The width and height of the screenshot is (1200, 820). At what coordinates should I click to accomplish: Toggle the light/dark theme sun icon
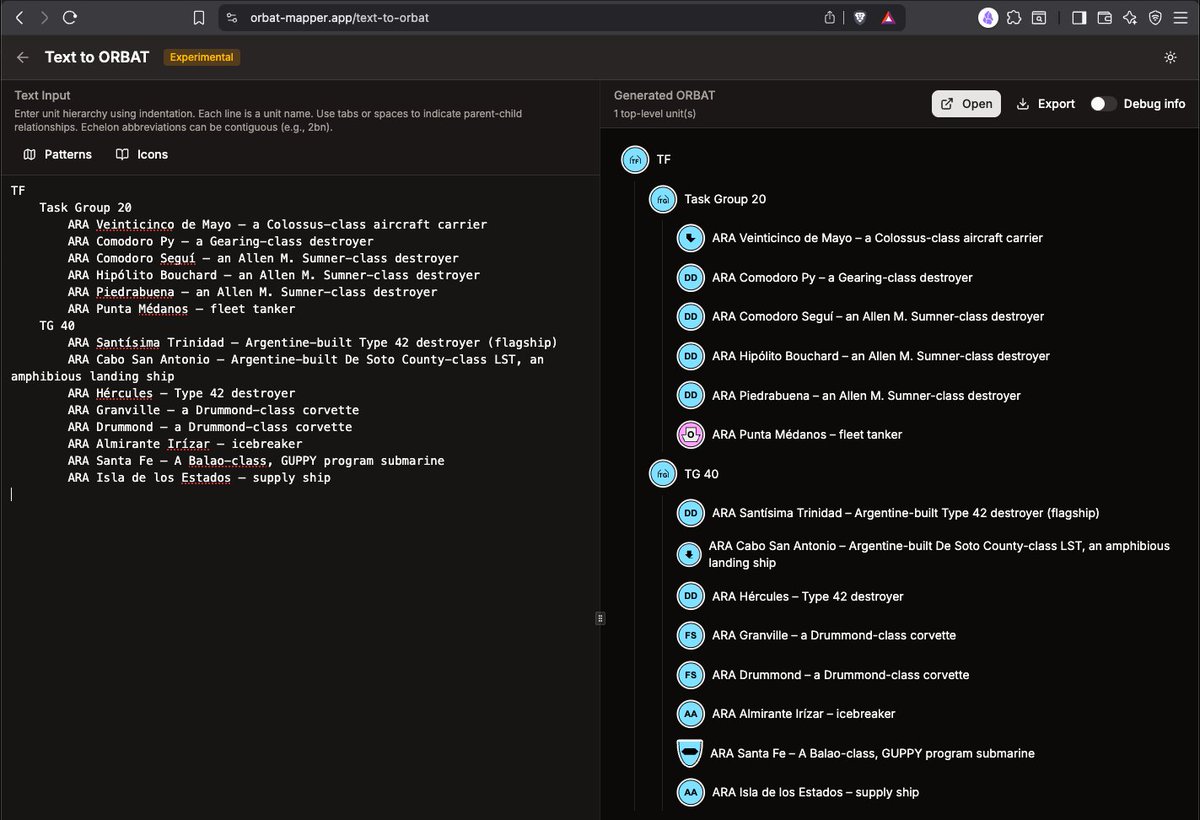click(x=1170, y=57)
